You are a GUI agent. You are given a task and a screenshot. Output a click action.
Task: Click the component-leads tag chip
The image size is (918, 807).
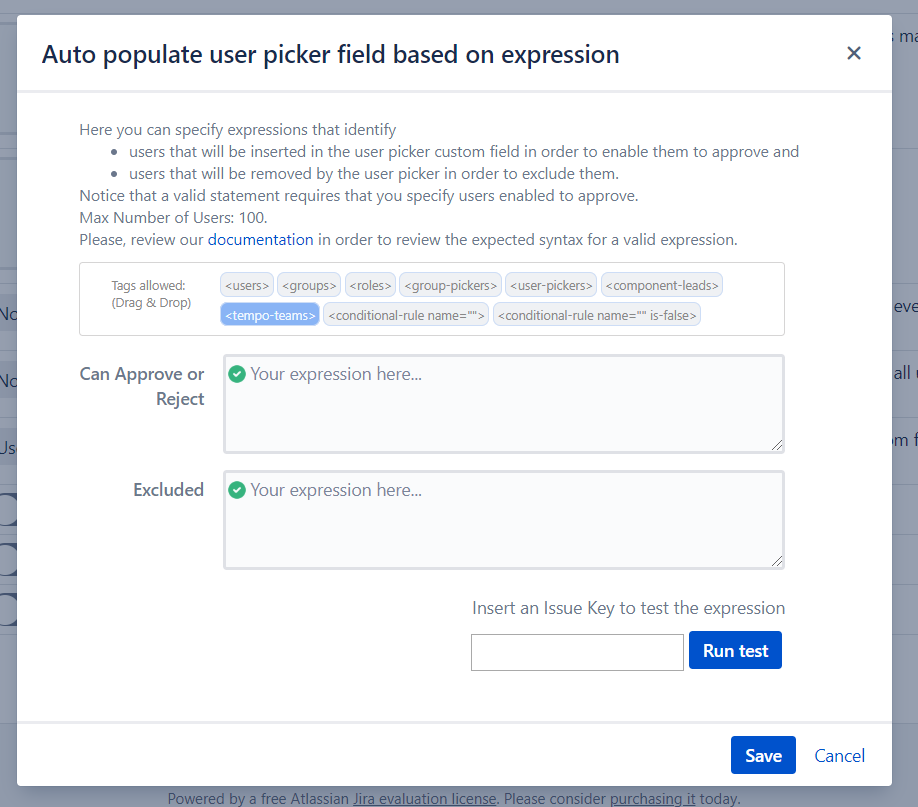[661, 285]
